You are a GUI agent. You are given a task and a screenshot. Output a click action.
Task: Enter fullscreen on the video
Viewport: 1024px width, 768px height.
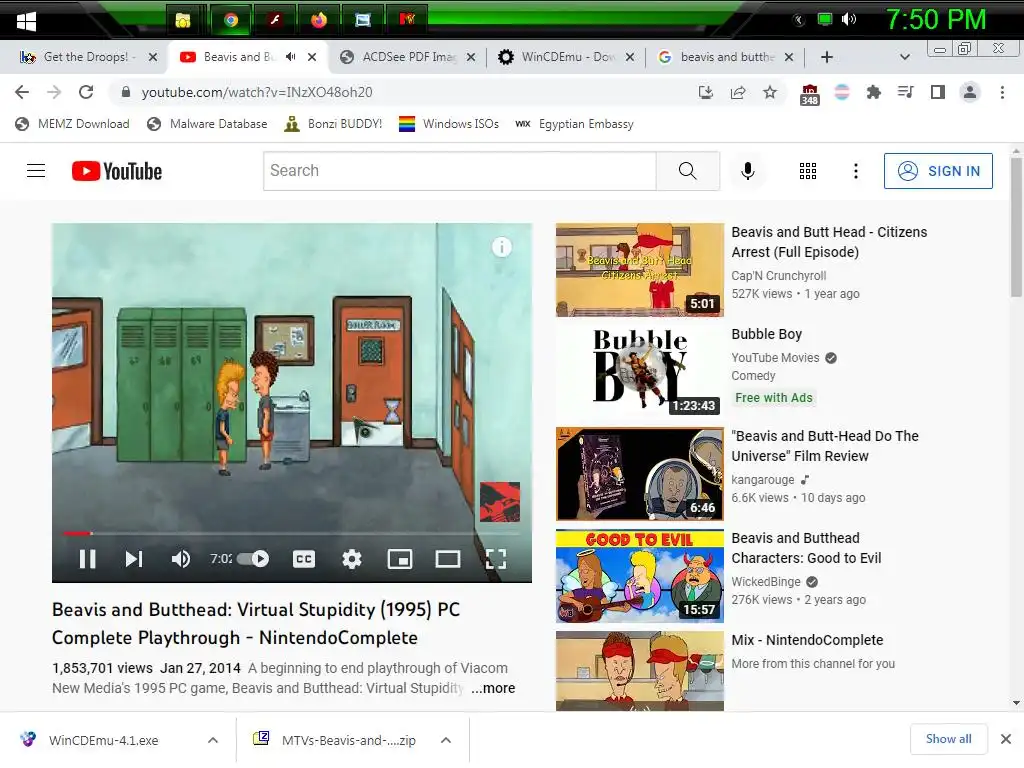496,559
